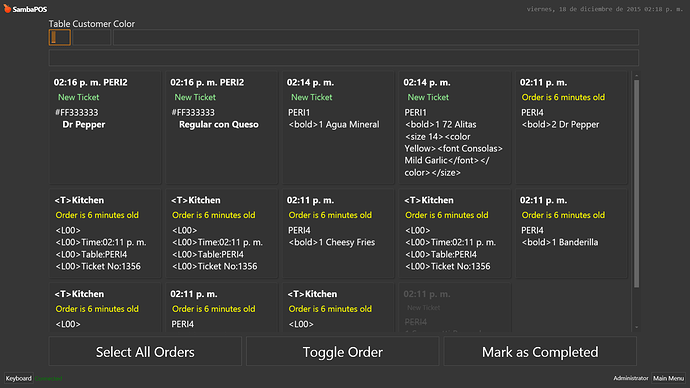This screenshot has width=690, height=388.
Task: Select the 2 Dr Pepper PERI4 card
Action: coord(572,128)
